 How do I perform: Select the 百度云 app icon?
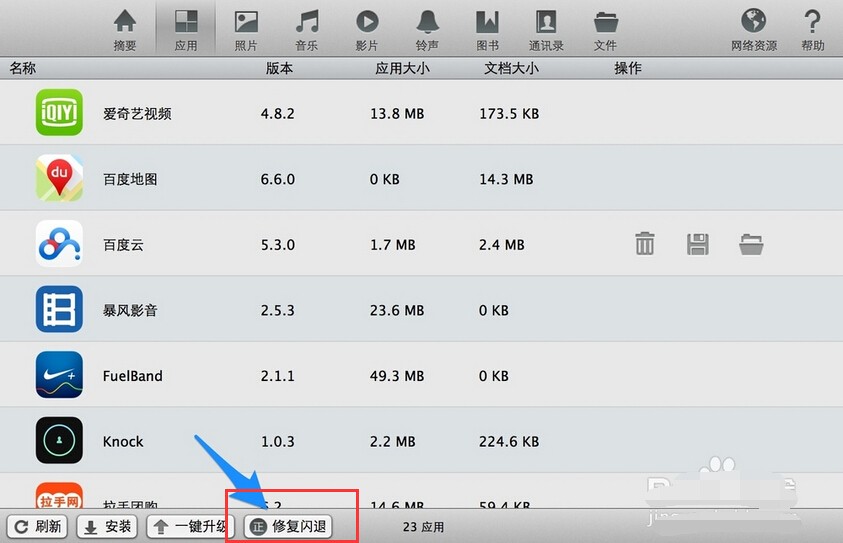click(x=59, y=244)
